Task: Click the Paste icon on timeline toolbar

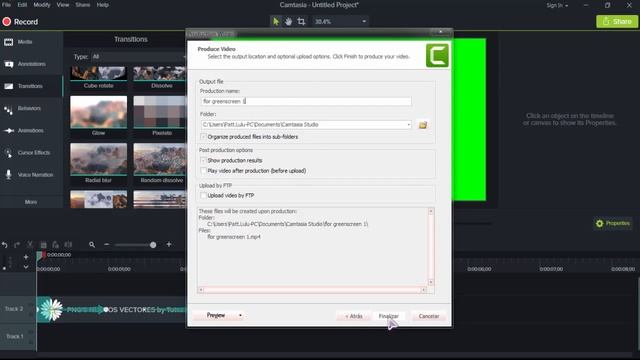Action: click(56, 245)
